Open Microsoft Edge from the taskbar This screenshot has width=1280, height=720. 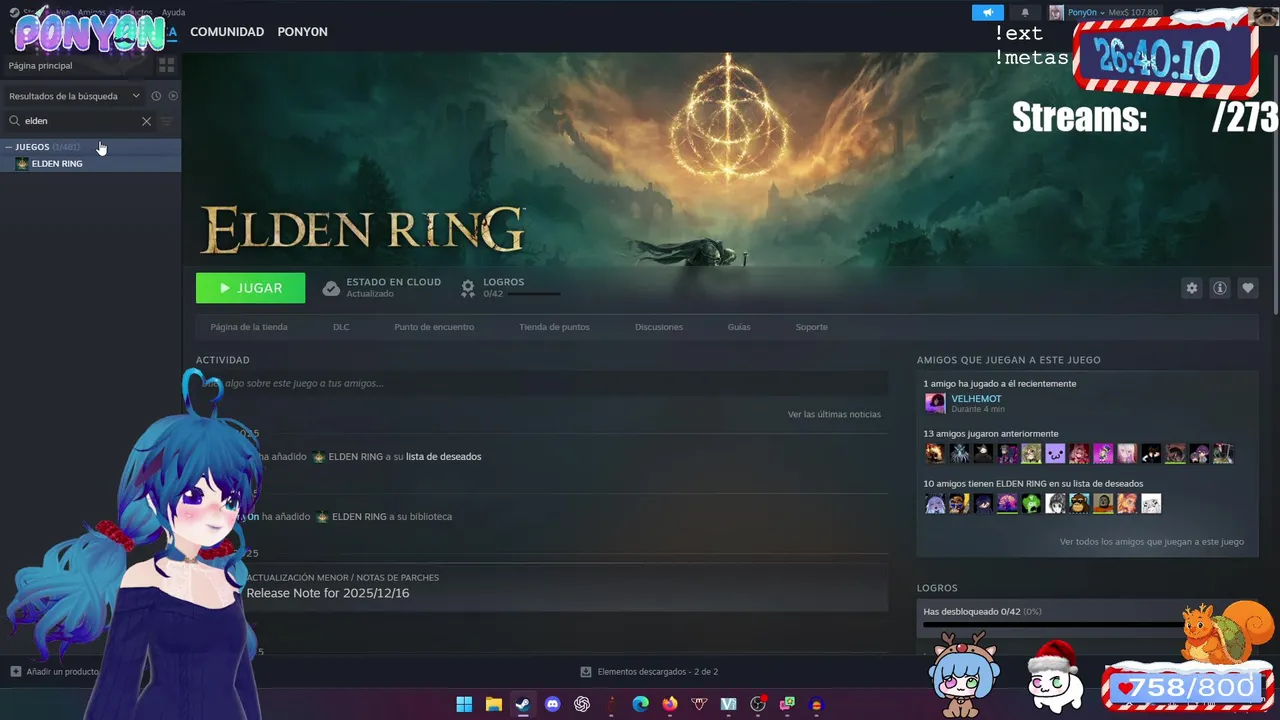click(x=640, y=704)
